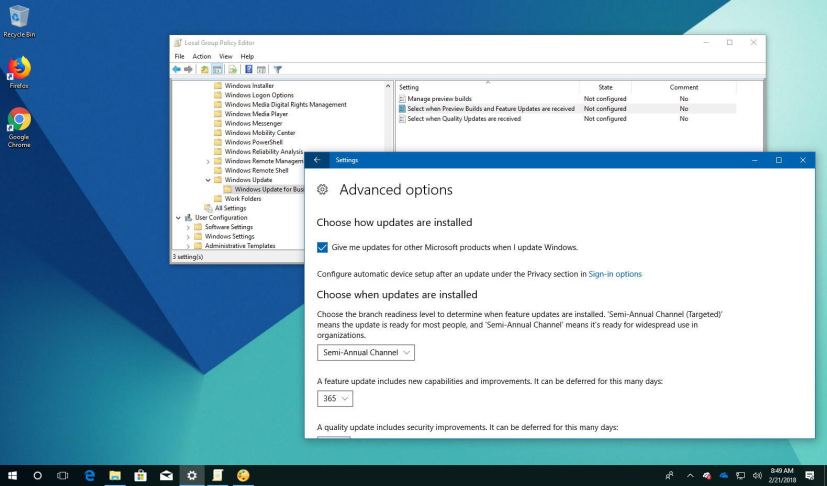Viewport: 827px width, 486px height.
Task: Expand the Software Settings tree node
Action: 188,227
